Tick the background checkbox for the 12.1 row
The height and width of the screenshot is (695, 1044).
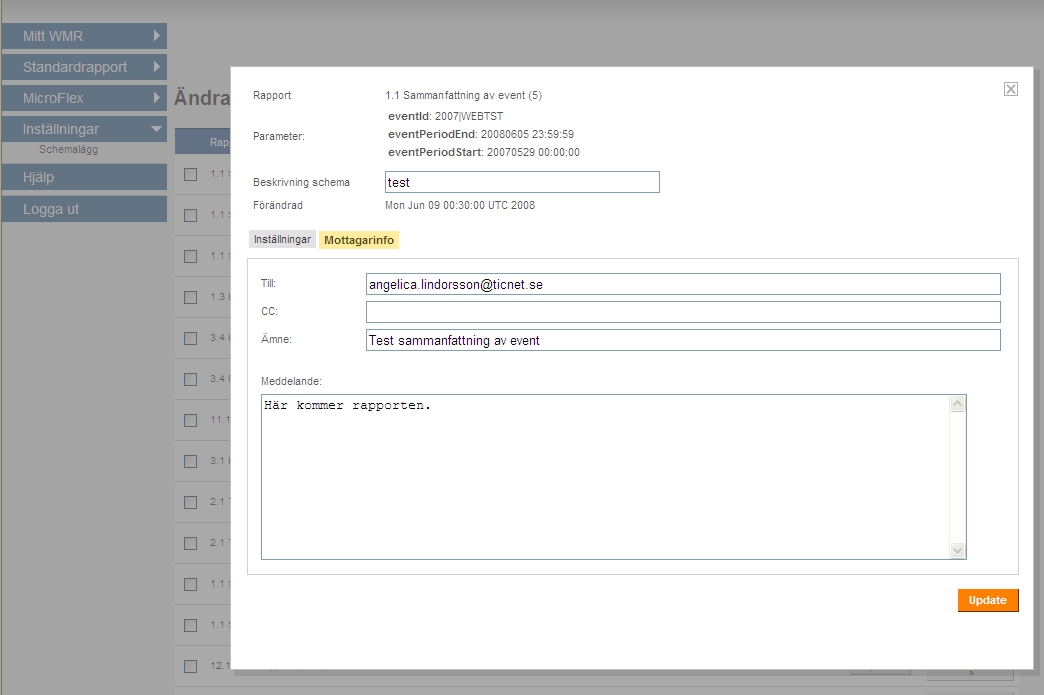[x=190, y=666]
